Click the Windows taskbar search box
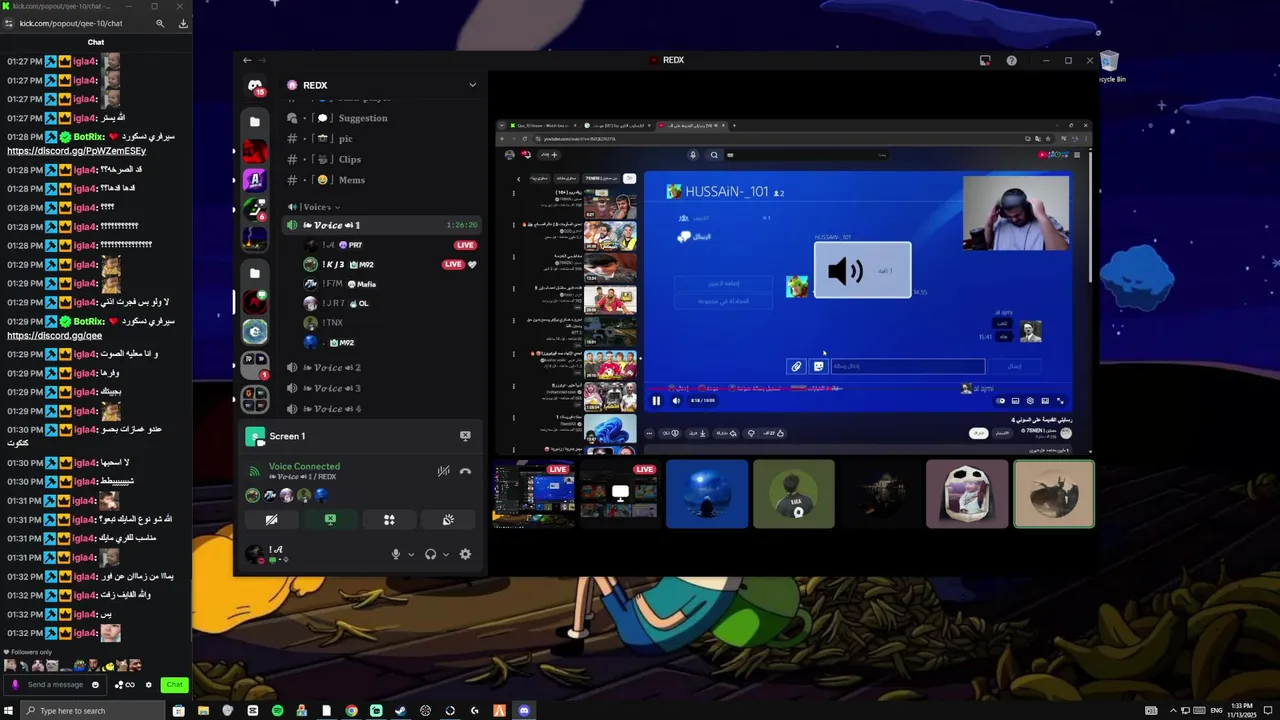Viewport: 1280px width, 720px height. pyautogui.click(x=92, y=710)
